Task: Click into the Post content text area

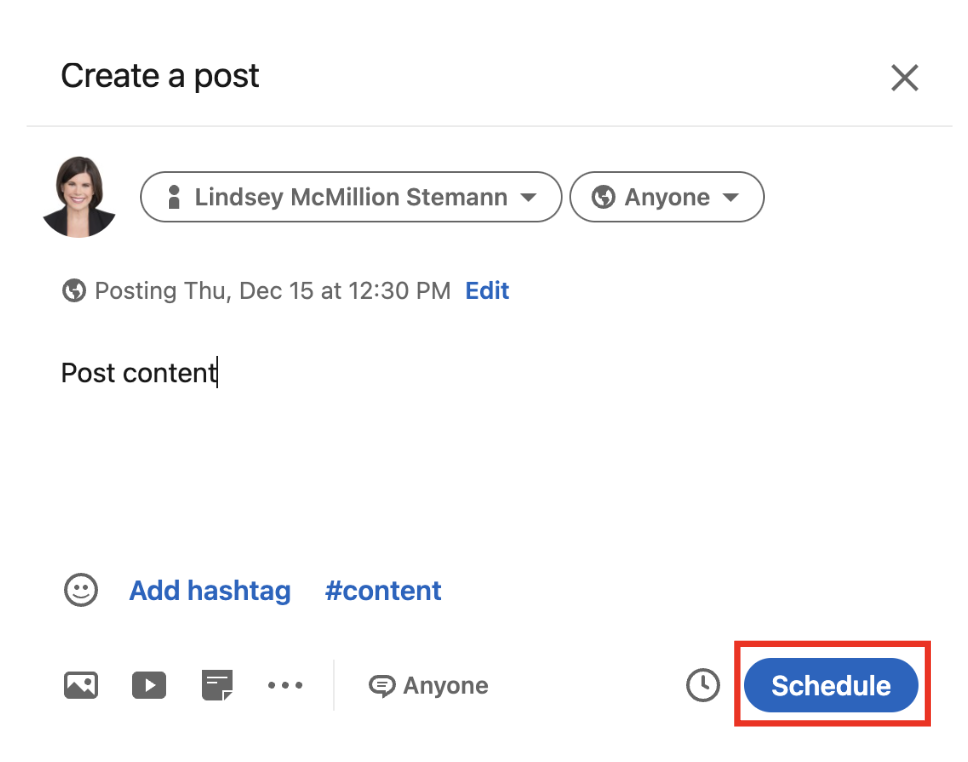Action: [400, 440]
